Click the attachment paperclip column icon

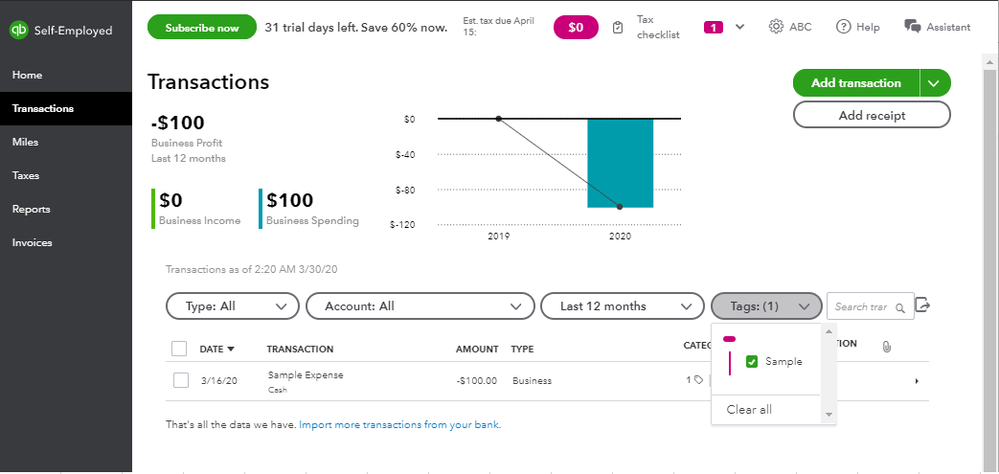pyautogui.click(x=886, y=348)
